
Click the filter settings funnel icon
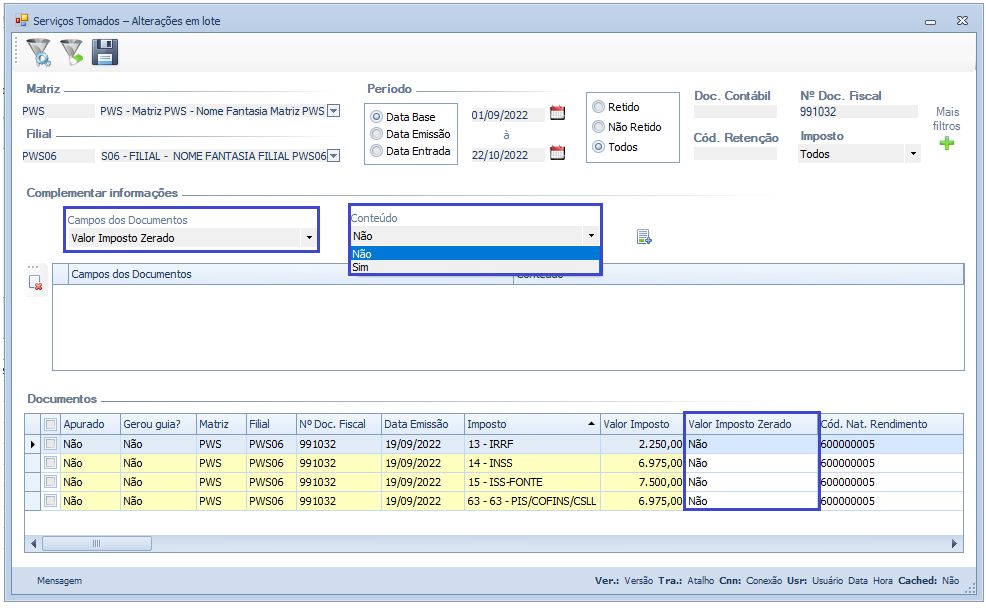39,52
